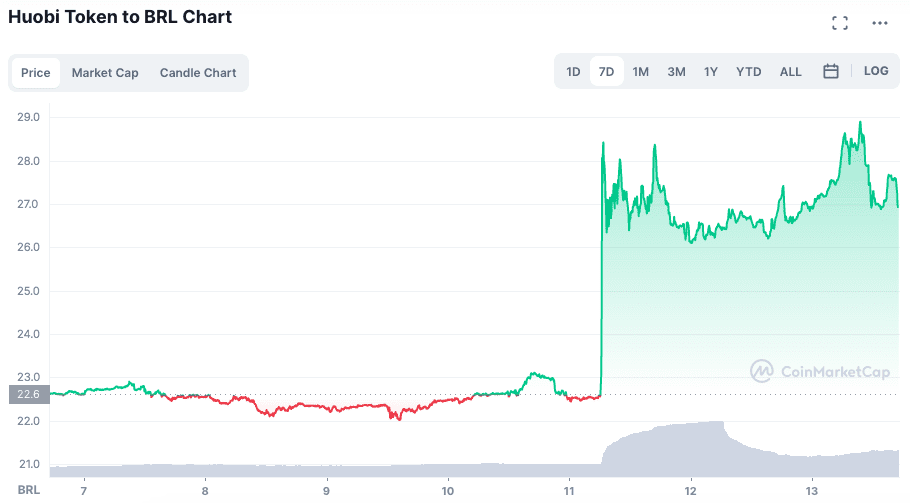Show ALL time price history

[x=791, y=72]
